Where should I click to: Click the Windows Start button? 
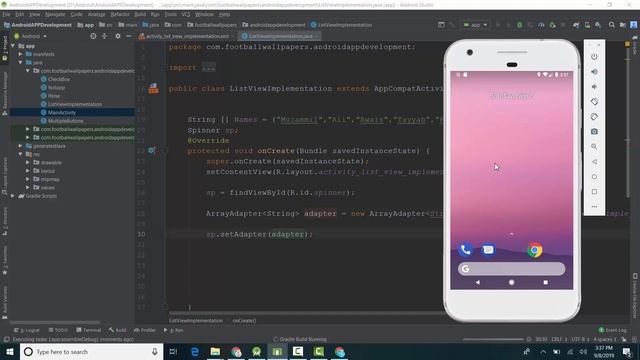10,351
